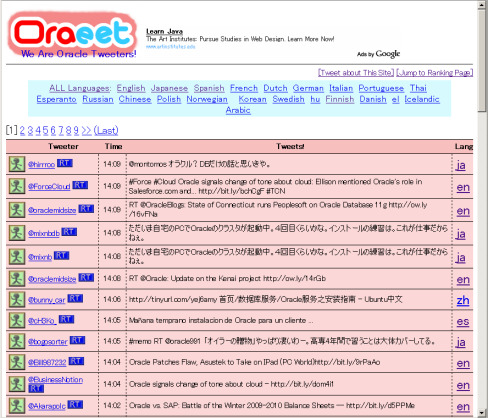Click the RT badge next to @Bill987232
This screenshot has height=418, width=488.
click(76, 361)
